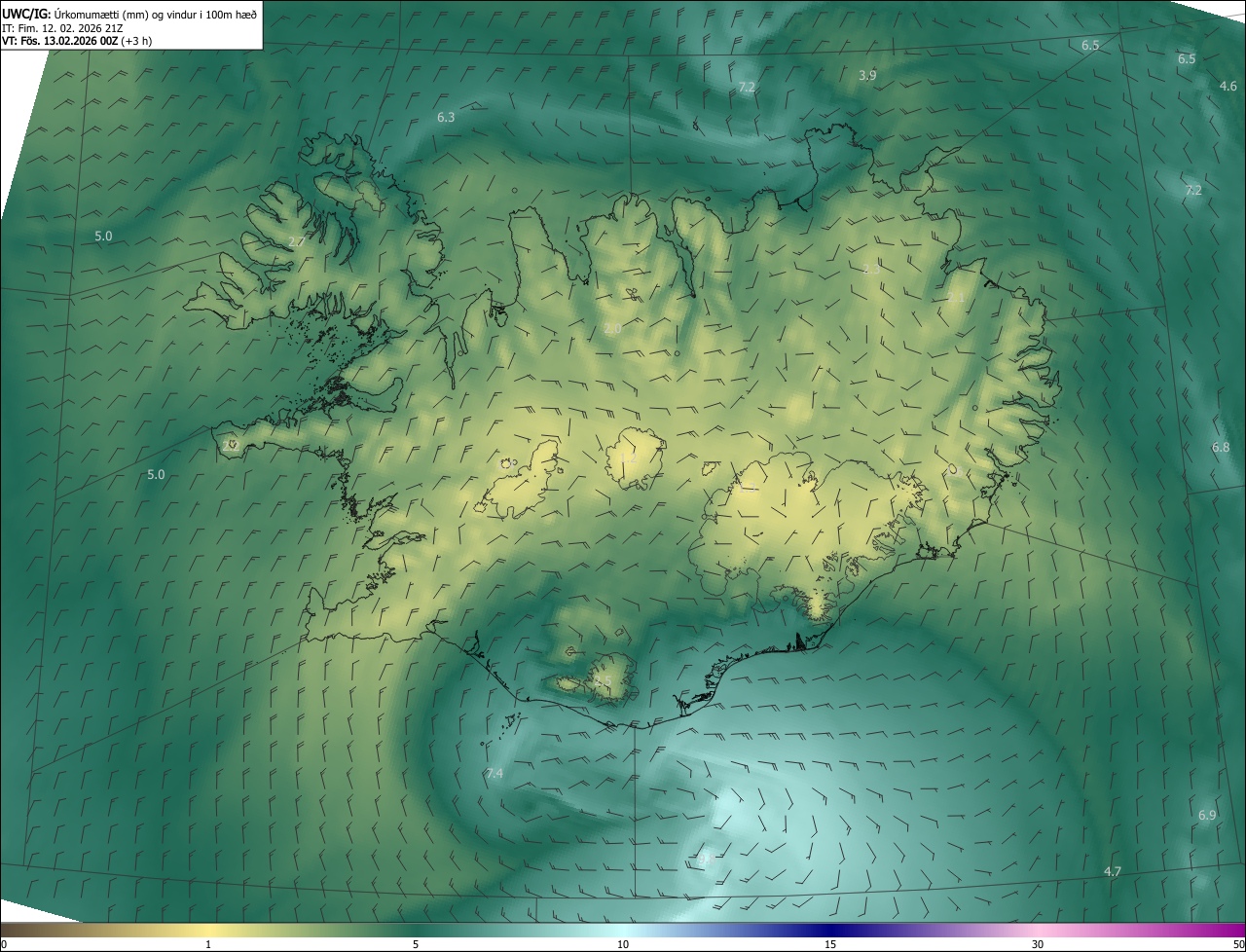Click the 2.1 value label on the map
1246x952 pixels.
click(x=957, y=298)
